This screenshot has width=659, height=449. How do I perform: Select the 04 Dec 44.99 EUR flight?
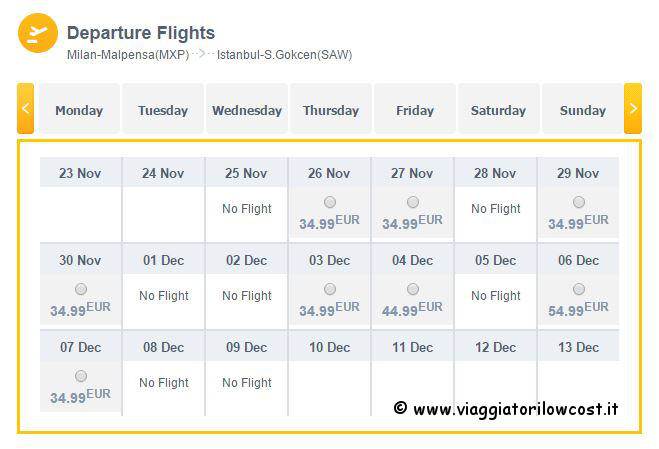pyautogui.click(x=413, y=289)
